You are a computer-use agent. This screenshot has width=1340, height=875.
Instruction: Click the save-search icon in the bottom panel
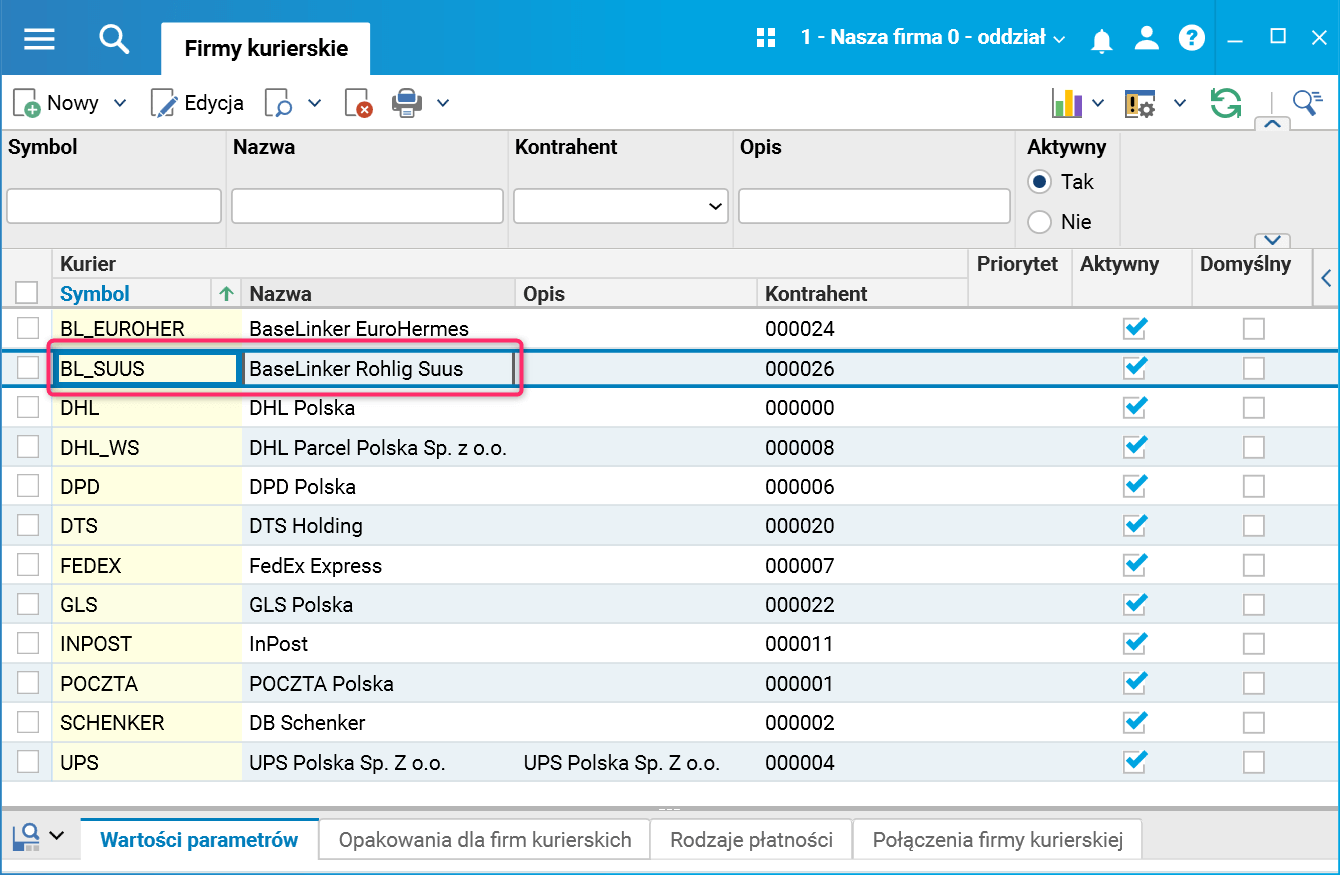26,838
